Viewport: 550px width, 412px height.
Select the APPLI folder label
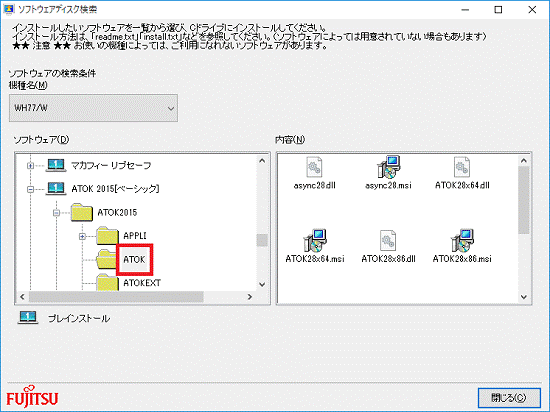pos(135,236)
